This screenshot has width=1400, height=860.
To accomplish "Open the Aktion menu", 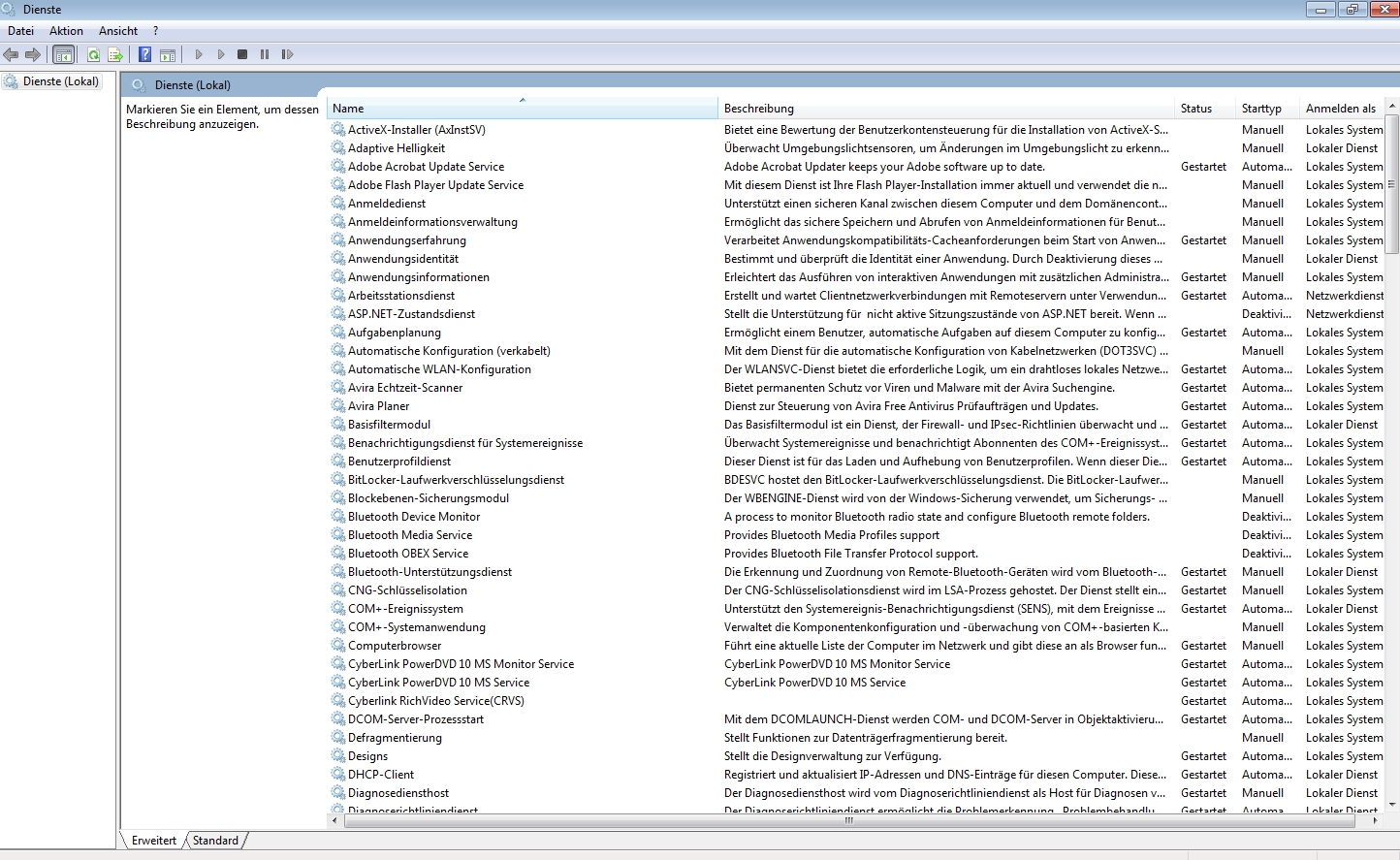I will pyautogui.click(x=66, y=31).
